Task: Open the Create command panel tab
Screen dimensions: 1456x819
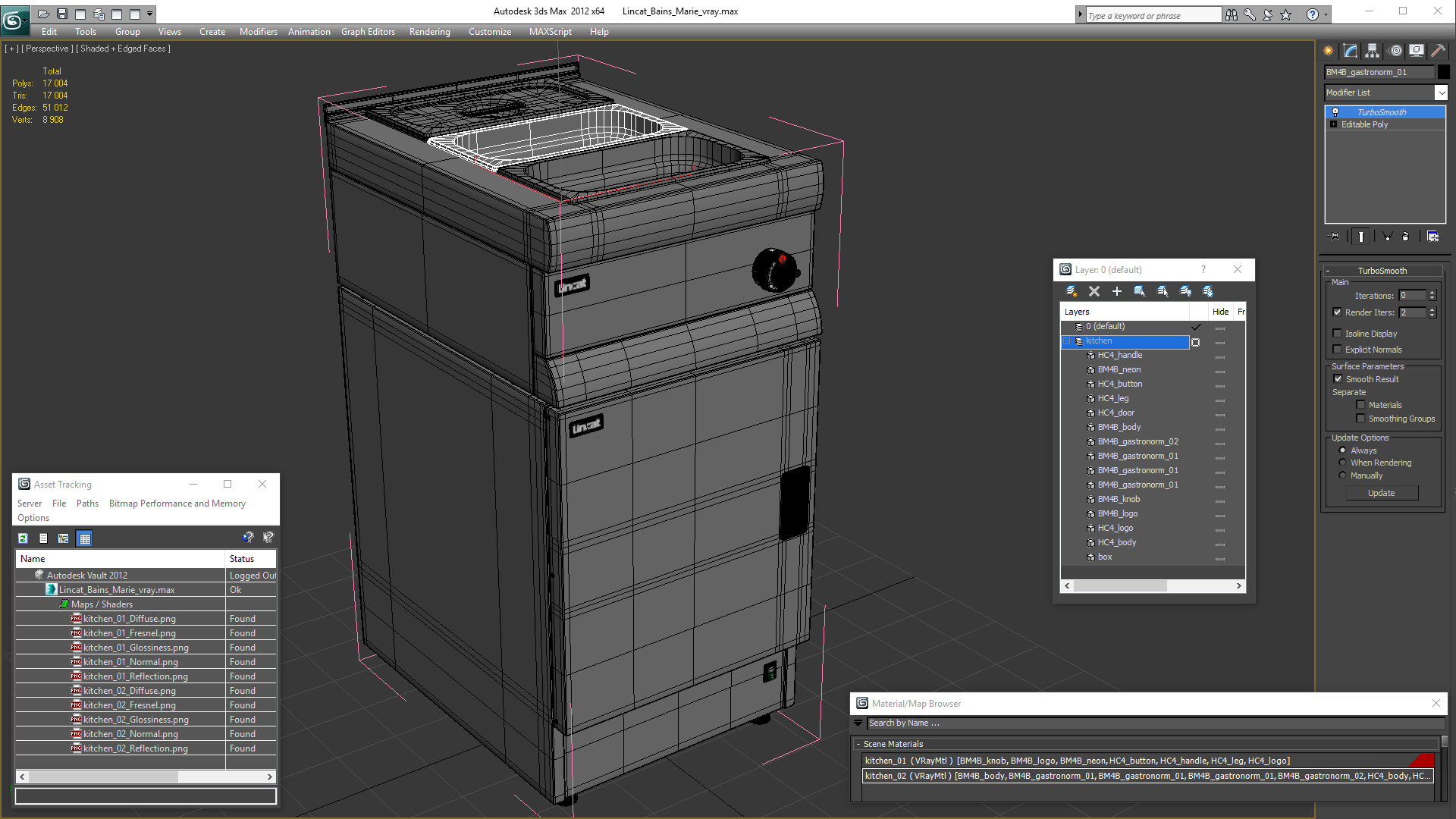Action: tap(1329, 51)
